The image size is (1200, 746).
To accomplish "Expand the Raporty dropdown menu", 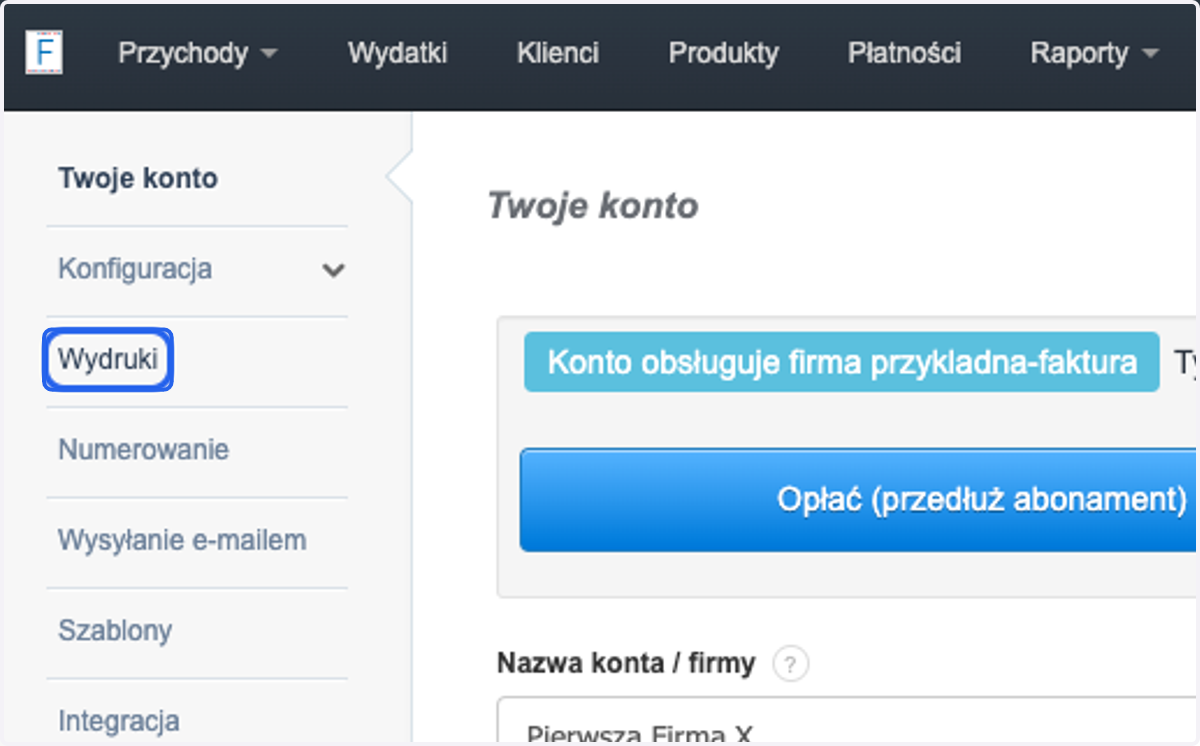I will point(1094,53).
